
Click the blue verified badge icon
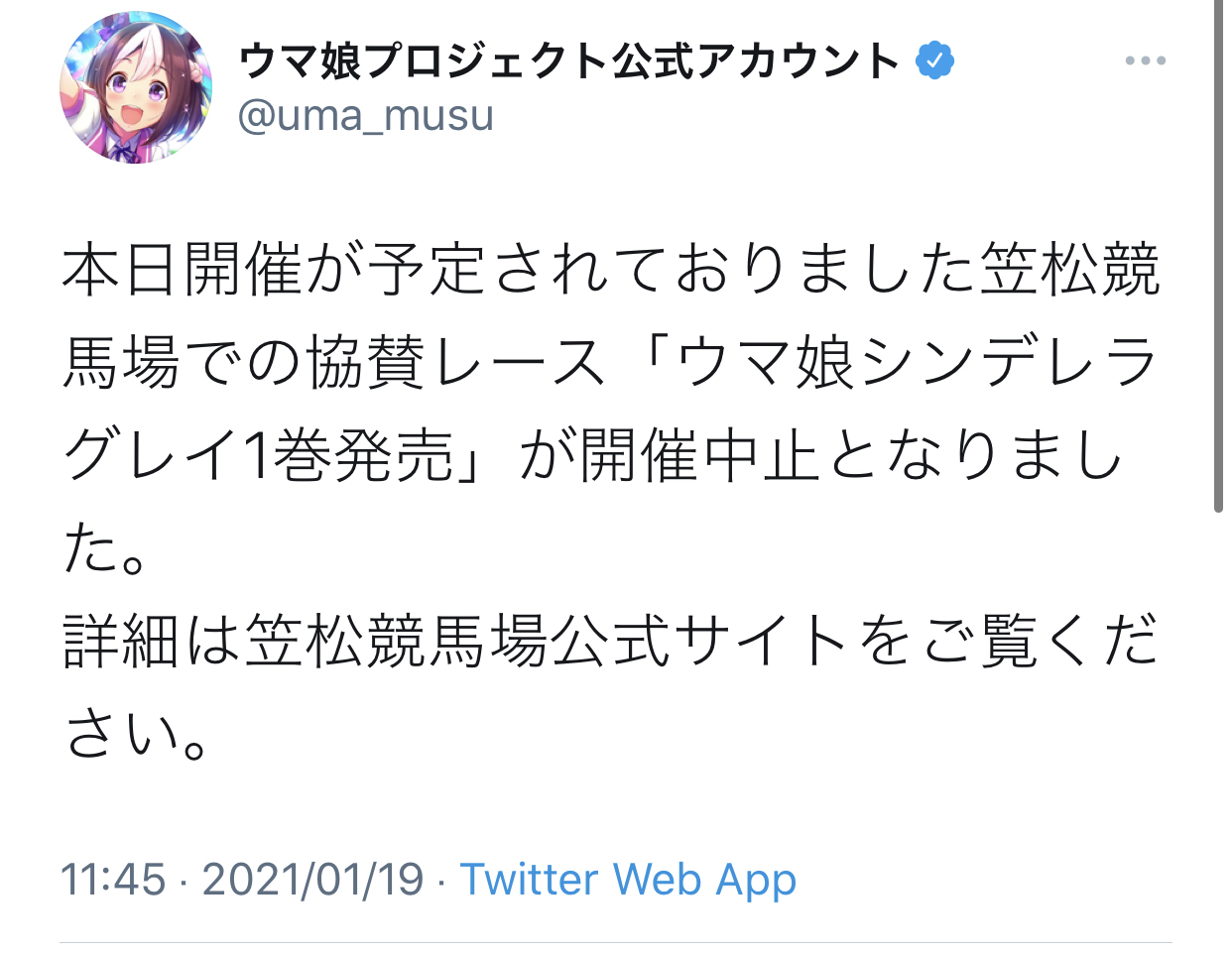934,61
